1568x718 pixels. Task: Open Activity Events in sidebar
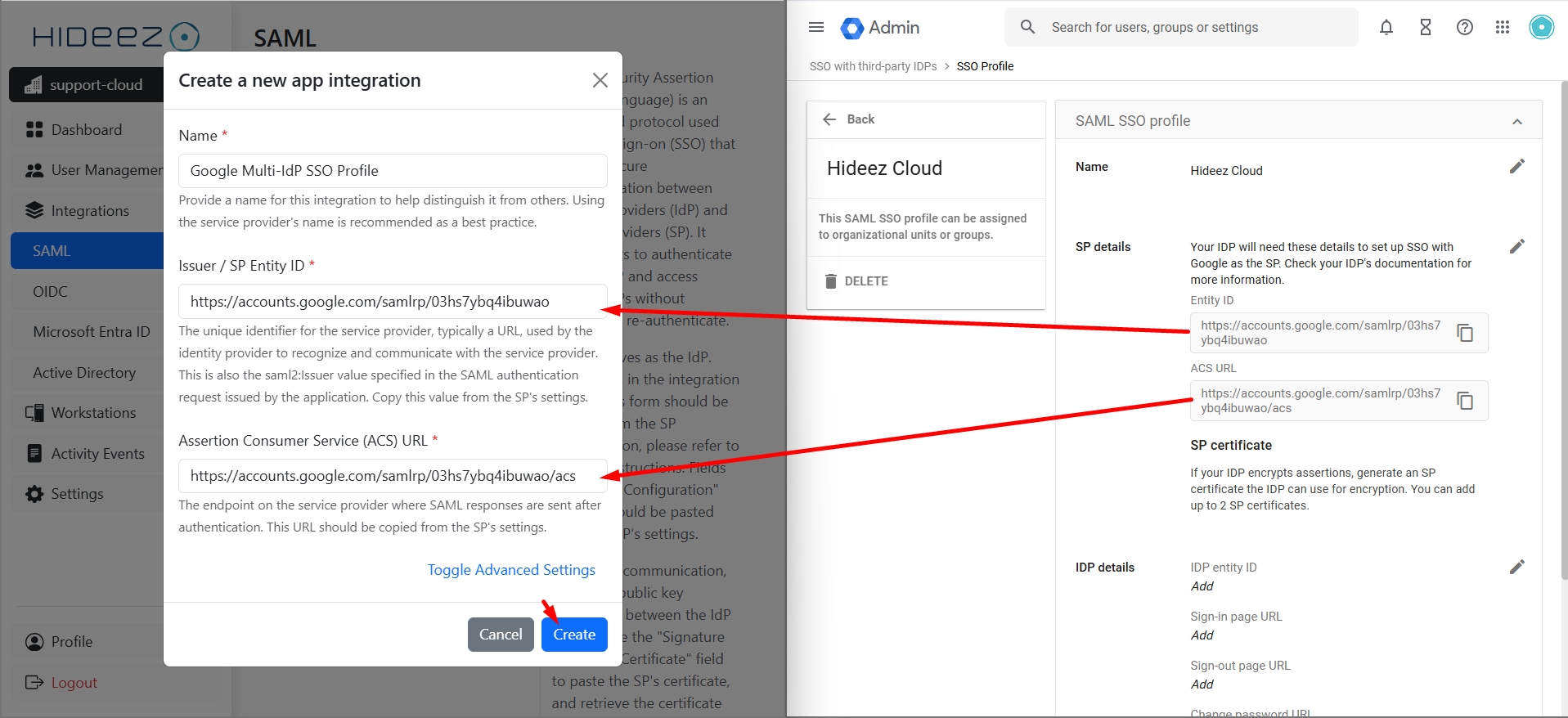(87, 454)
